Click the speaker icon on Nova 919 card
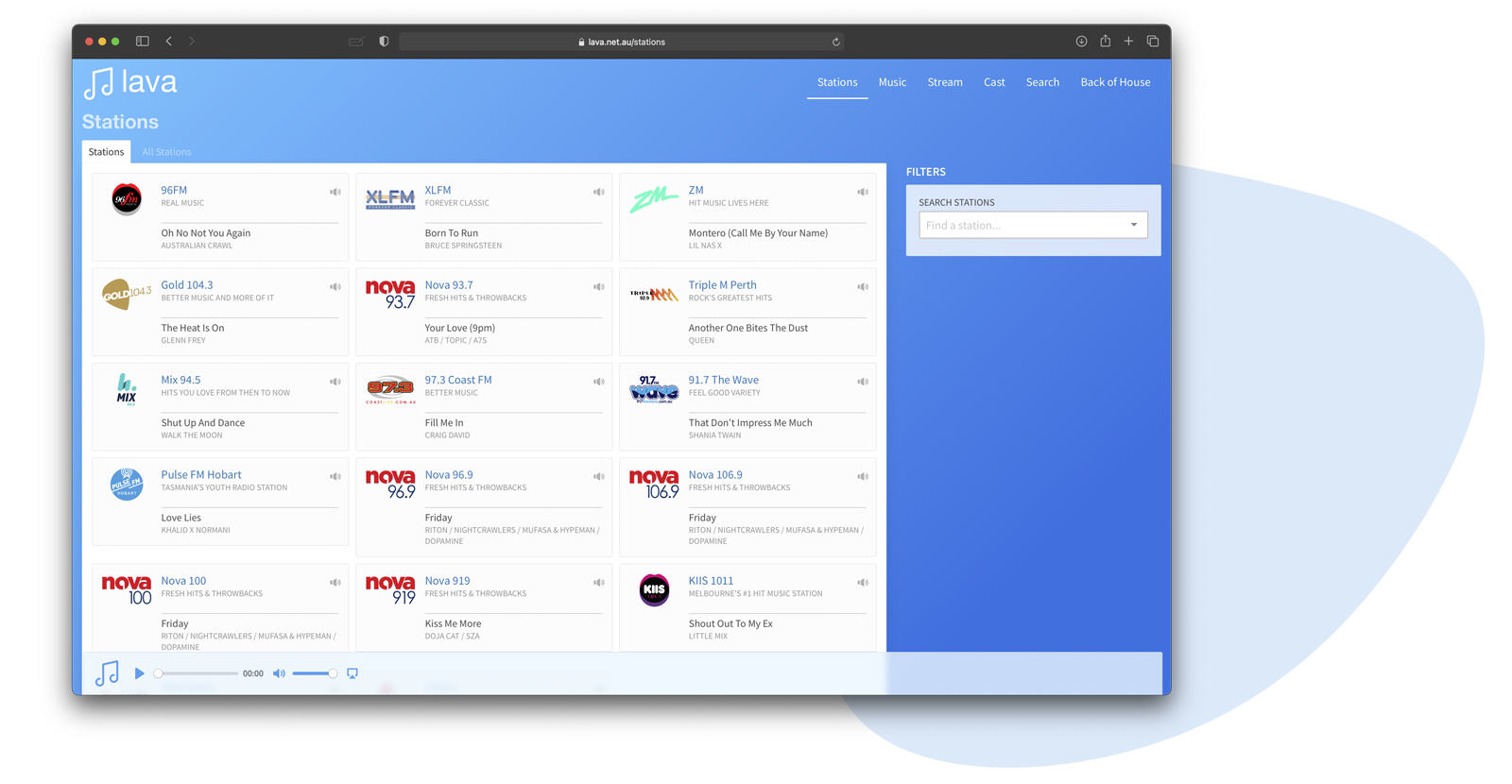Image resolution: width=1512 pixels, height=784 pixels. point(599,583)
